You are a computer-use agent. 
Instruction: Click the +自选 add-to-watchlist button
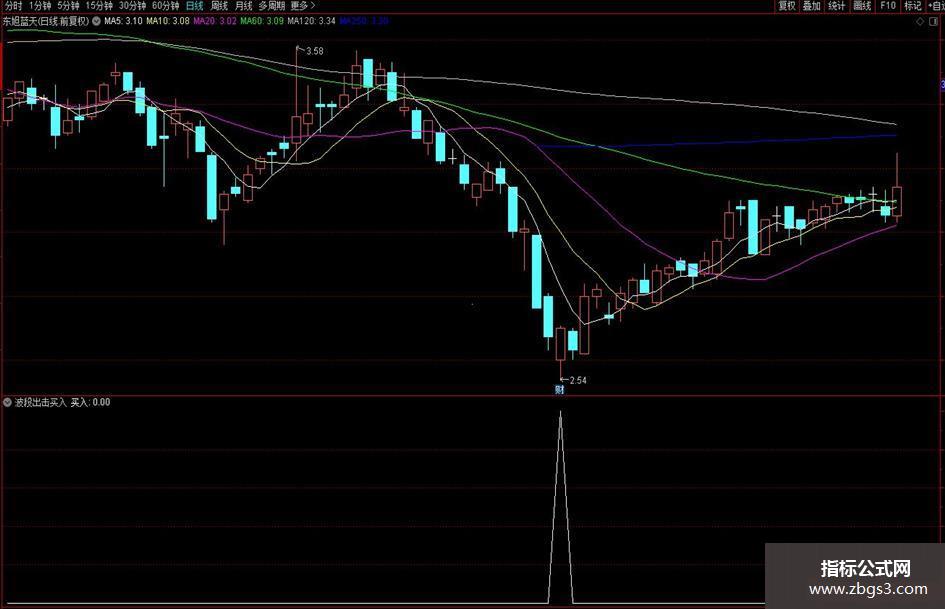click(x=935, y=5)
